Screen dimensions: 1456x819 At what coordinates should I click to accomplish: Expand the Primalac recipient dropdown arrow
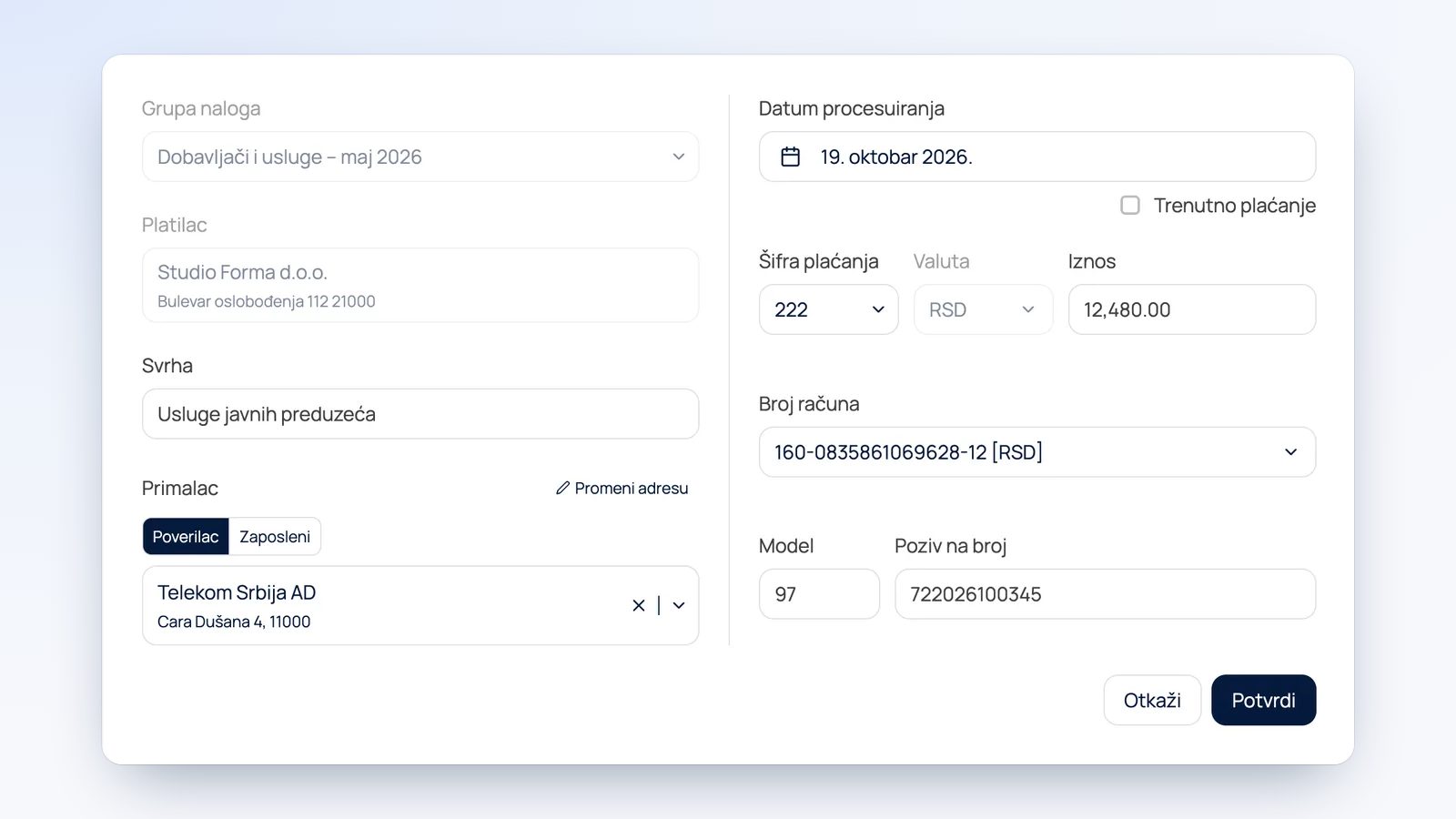[679, 605]
